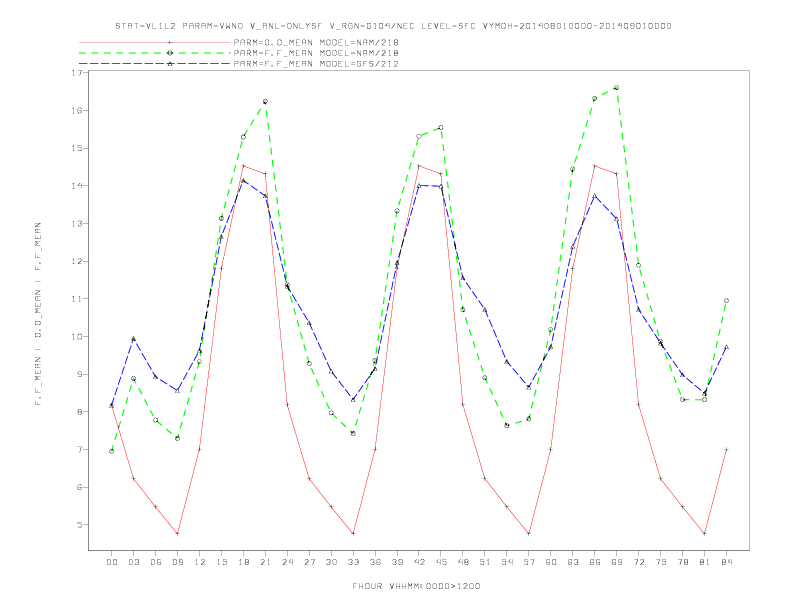Click y-axis tick label 15
Screen dimensions: 792x612
click(77, 148)
